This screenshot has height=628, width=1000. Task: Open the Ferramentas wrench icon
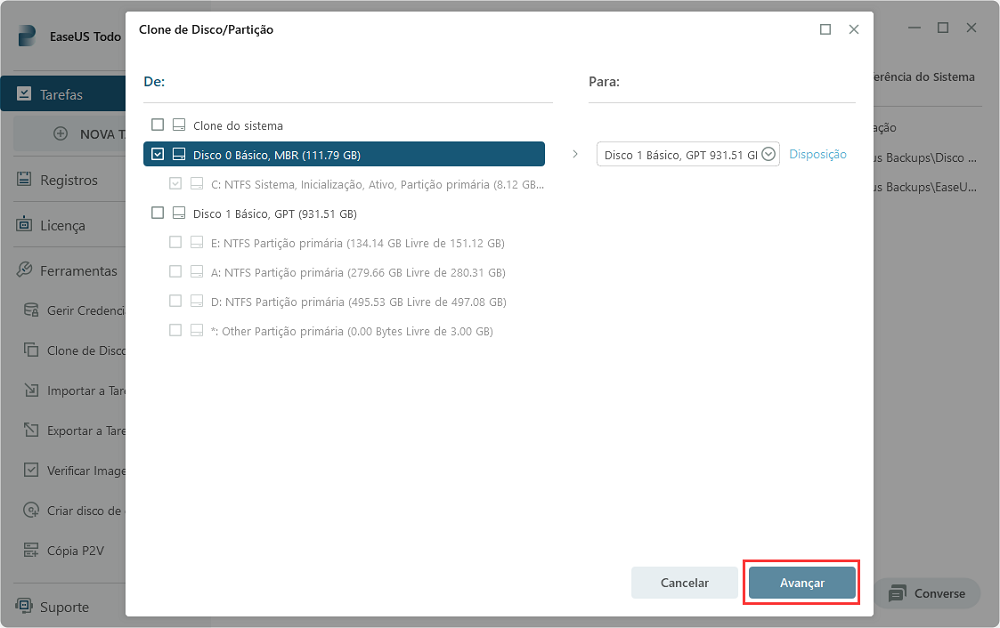24,270
